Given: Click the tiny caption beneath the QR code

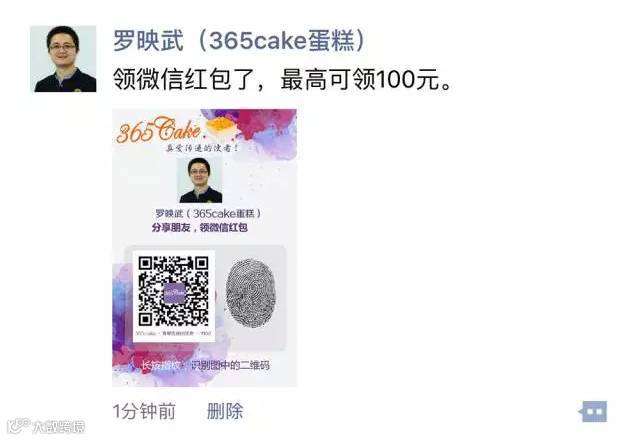Looking at the screenshot, I should [174, 333].
